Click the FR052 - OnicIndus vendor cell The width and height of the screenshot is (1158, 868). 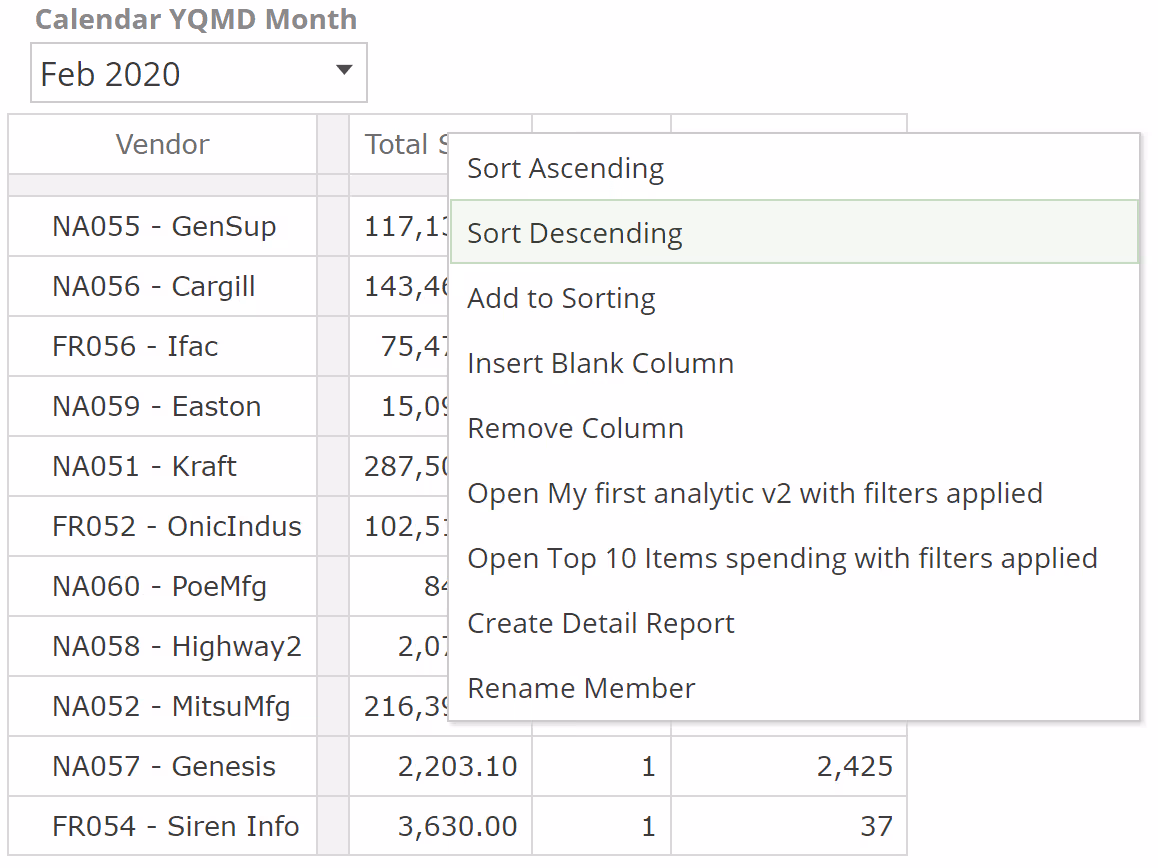point(176,527)
